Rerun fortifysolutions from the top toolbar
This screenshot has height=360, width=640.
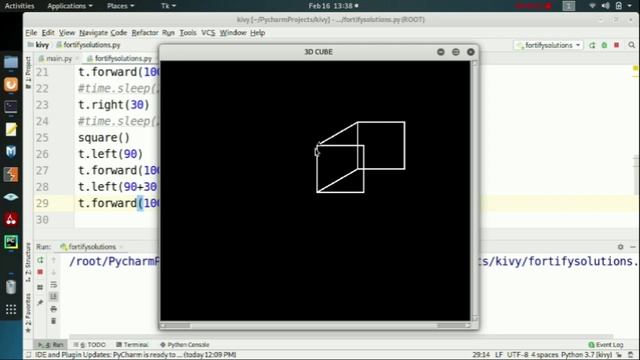click(592, 45)
